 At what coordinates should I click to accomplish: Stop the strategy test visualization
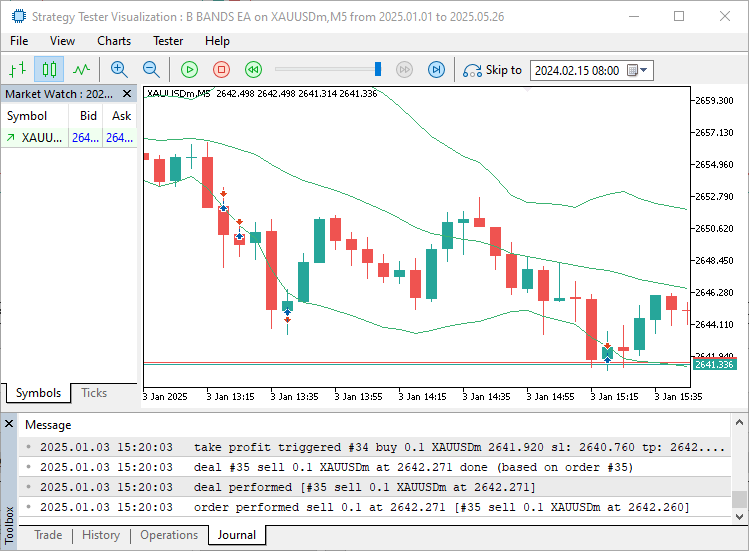tap(221, 69)
